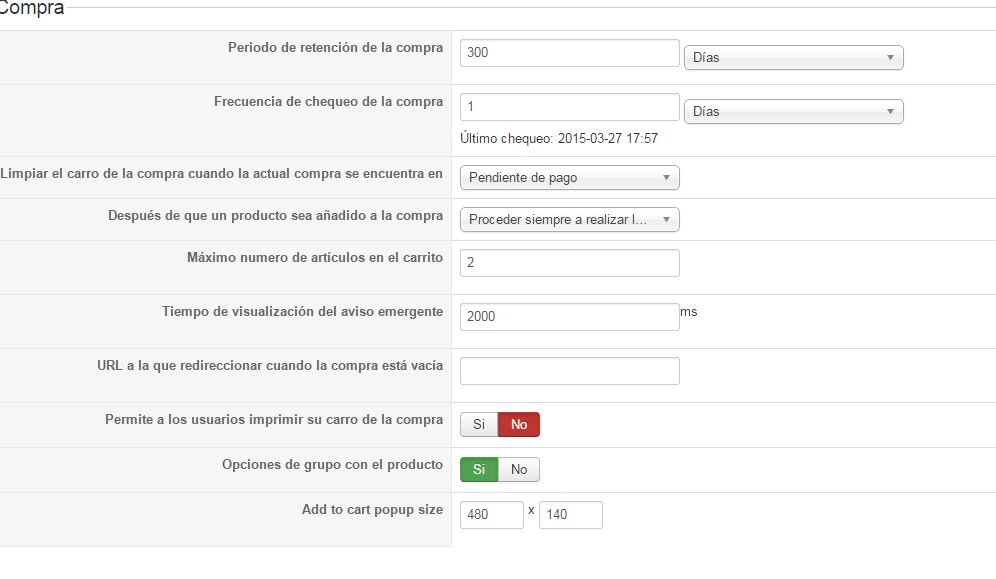
Task: Open the Proceder siempre a realizar dropdown
Action: coord(569,220)
